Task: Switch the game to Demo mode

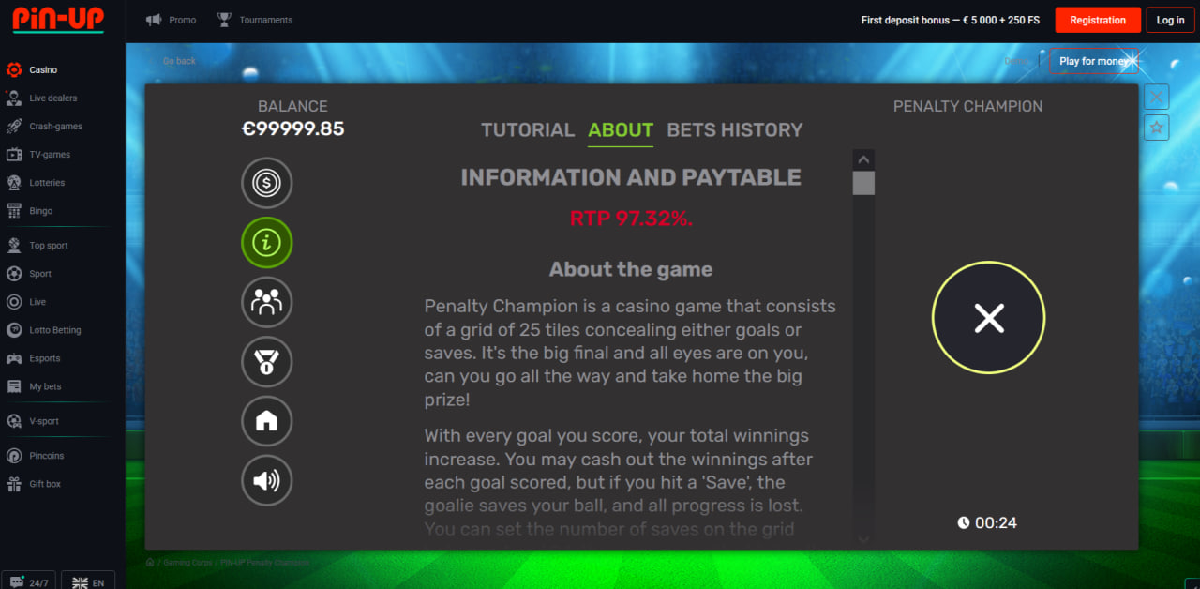Action: coord(1017,61)
